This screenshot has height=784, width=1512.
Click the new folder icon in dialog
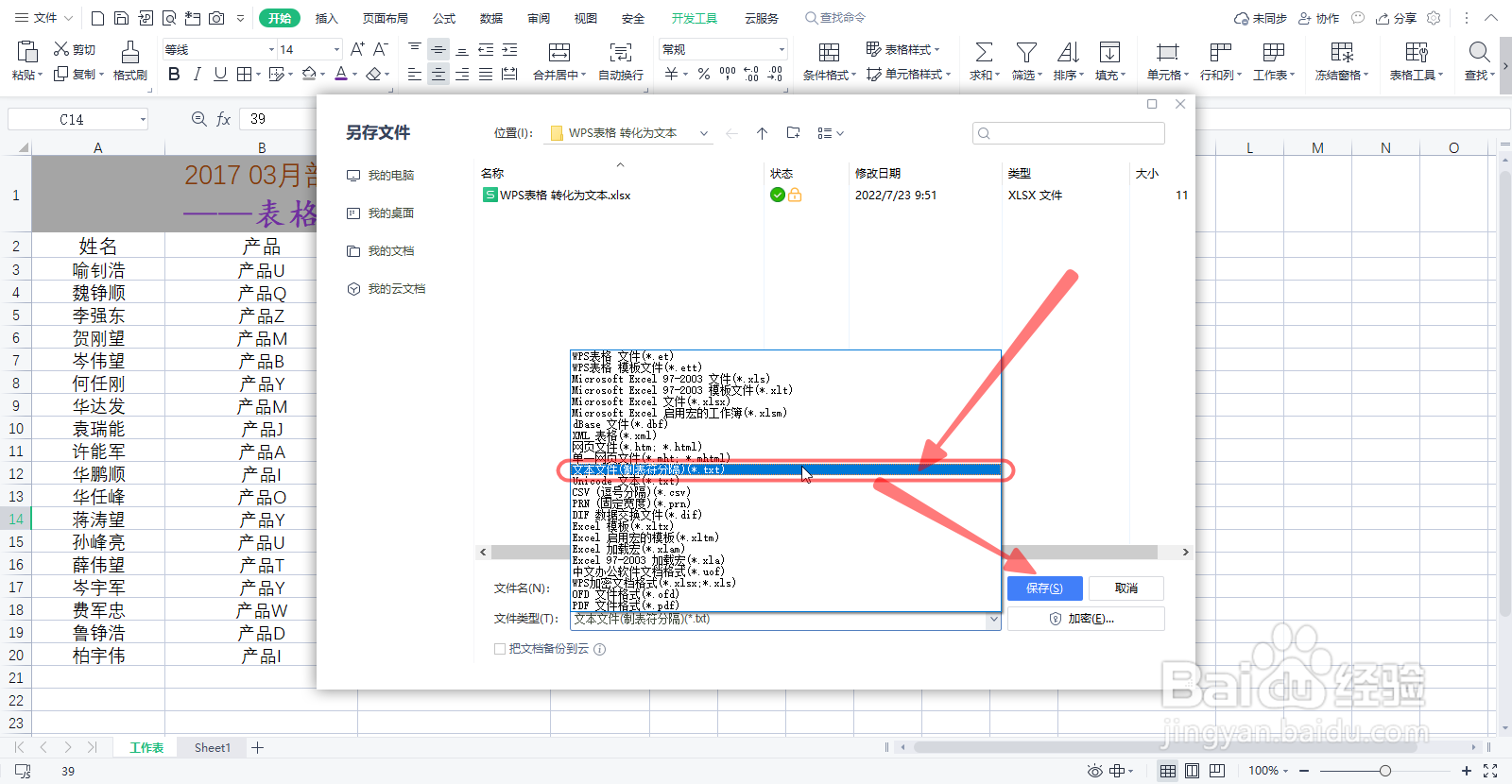(x=794, y=133)
